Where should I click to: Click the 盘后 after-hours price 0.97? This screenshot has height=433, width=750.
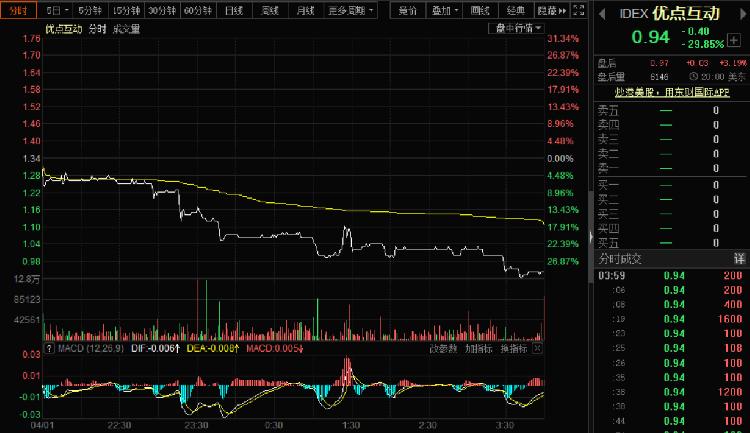660,63
